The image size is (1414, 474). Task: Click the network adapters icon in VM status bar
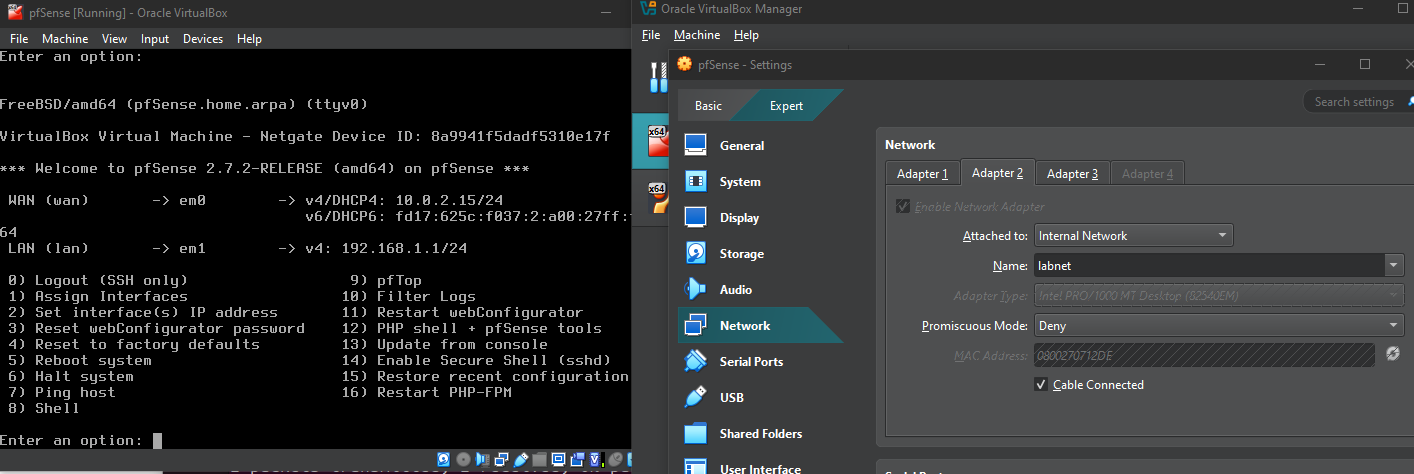pos(501,459)
